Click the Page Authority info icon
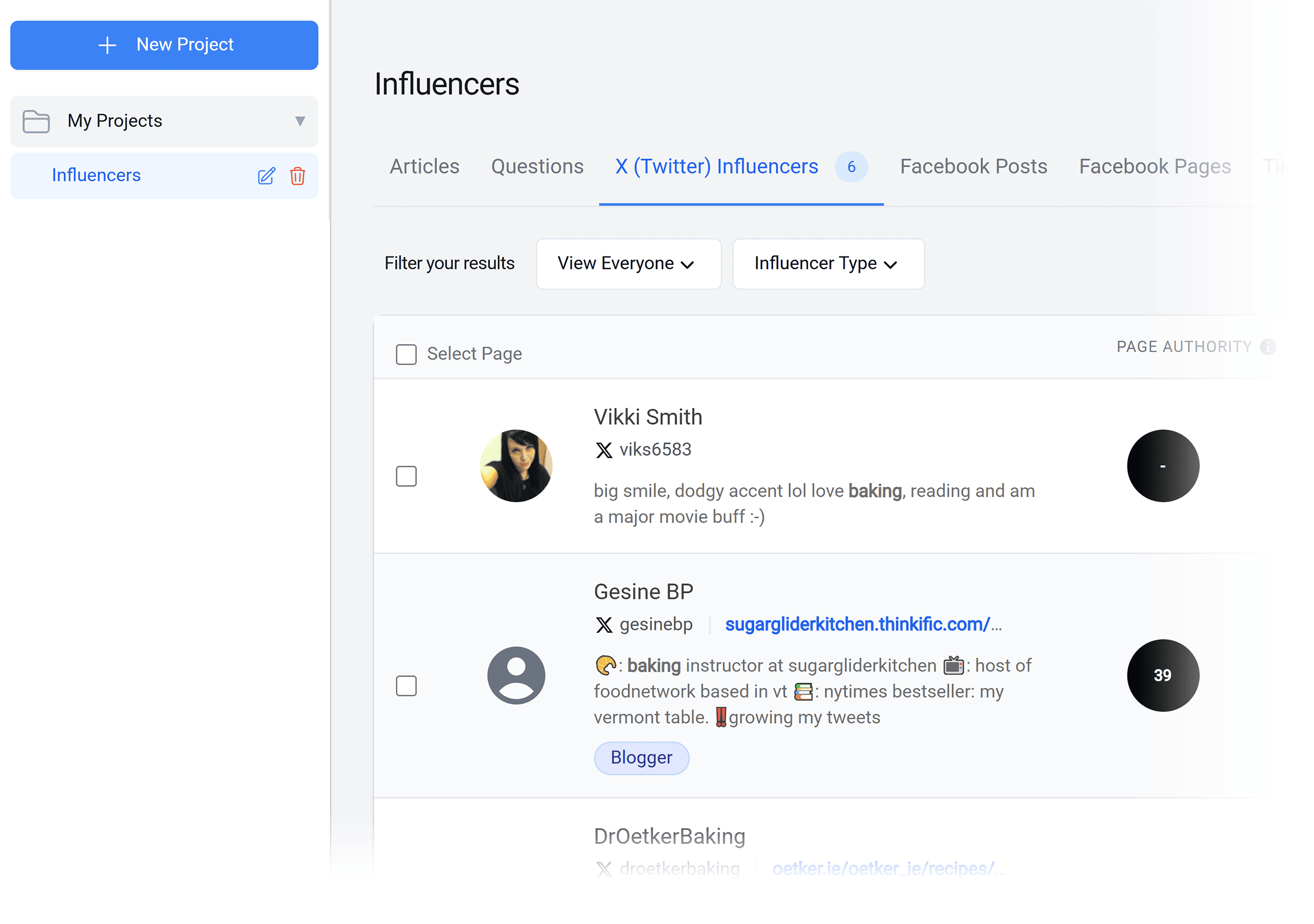This screenshot has height=924, width=1314. click(1268, 347)
